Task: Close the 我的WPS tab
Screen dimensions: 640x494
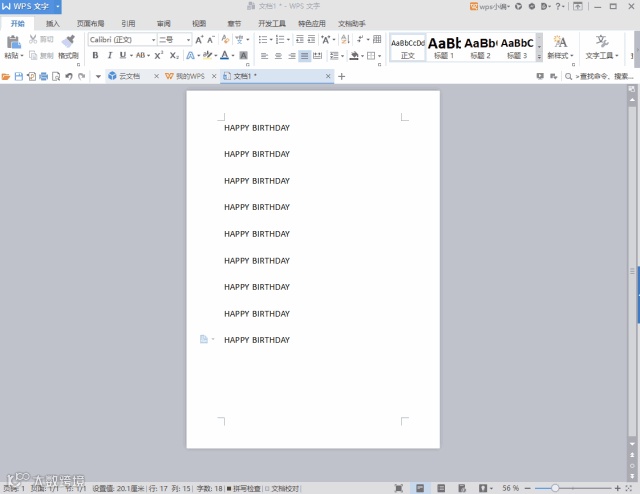Action: [x=213, y=76]
